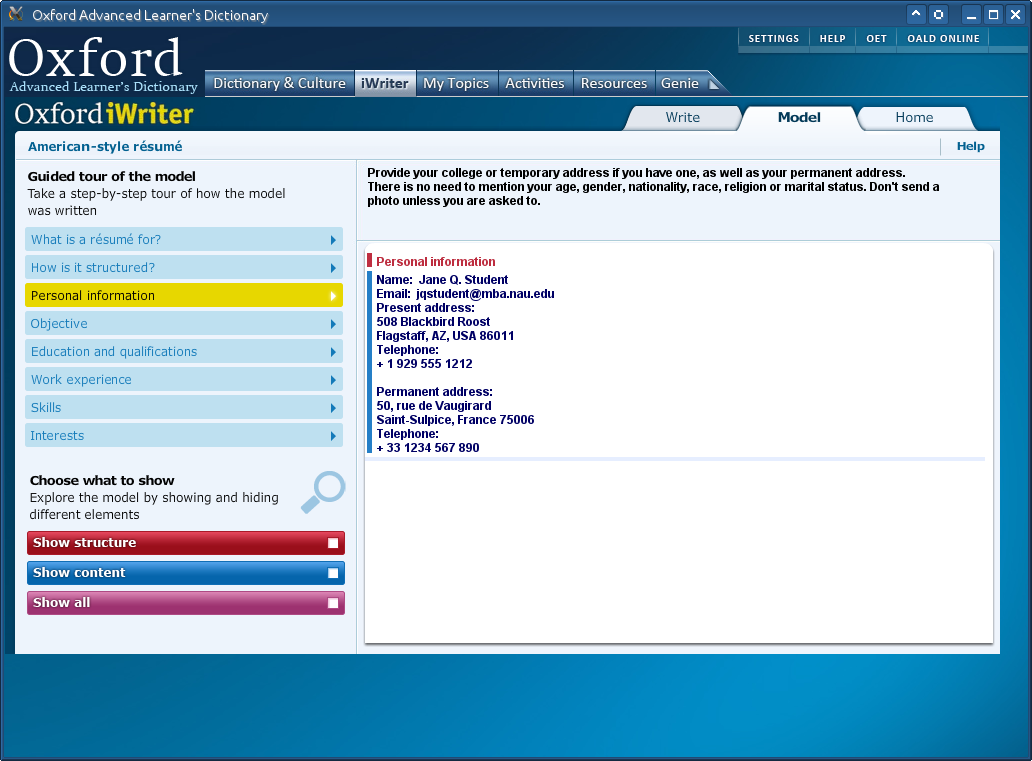
Task: Open SETTINGS in top menu
Action: coord(773,39)
